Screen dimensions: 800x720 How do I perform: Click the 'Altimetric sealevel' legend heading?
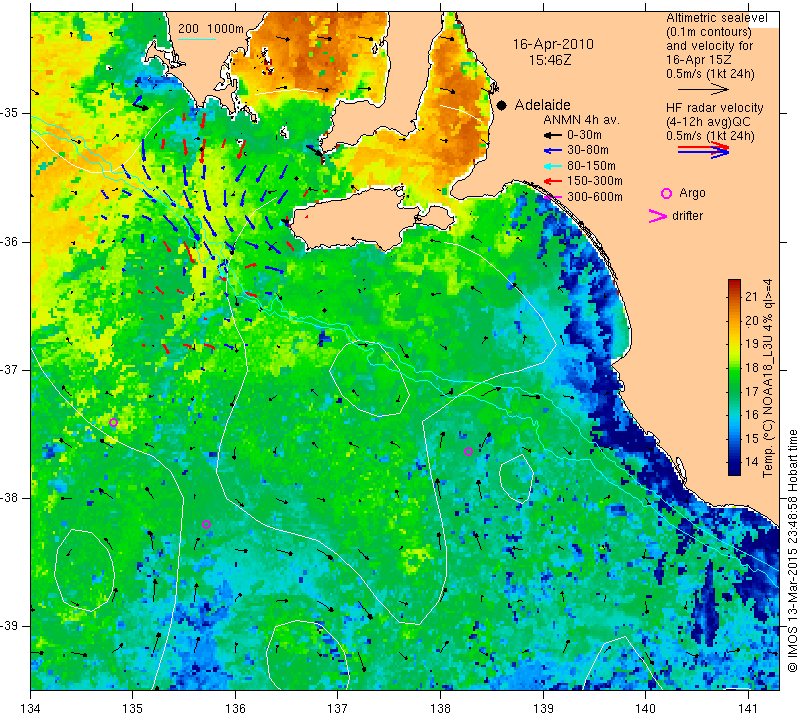716,18
